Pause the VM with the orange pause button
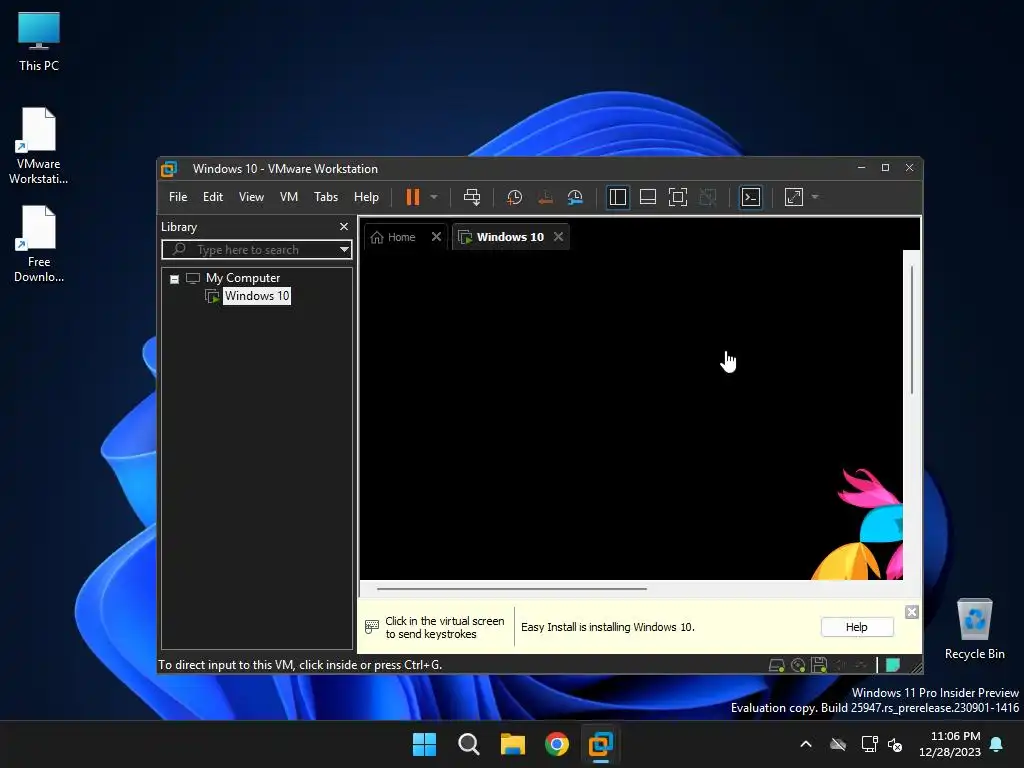This screenshot has width=1024, height=768. pos(413,197)
